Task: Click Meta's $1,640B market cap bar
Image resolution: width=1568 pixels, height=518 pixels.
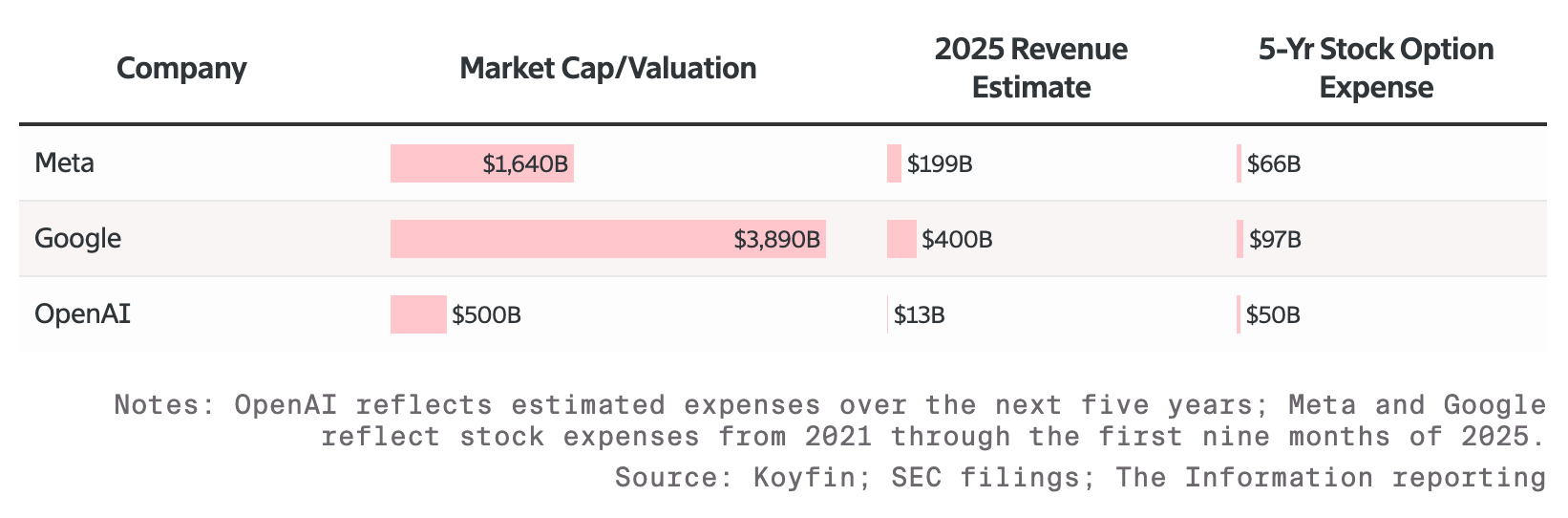Action: click(x=482, y=163)
